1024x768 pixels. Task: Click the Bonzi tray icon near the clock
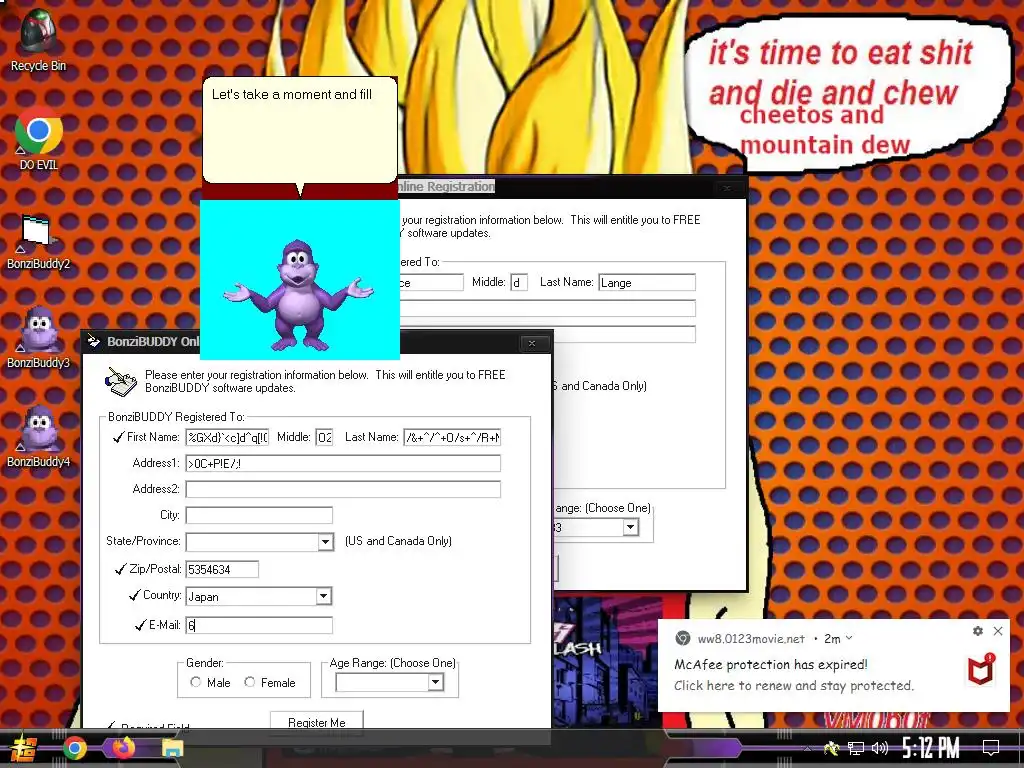(x=831, y=748)
